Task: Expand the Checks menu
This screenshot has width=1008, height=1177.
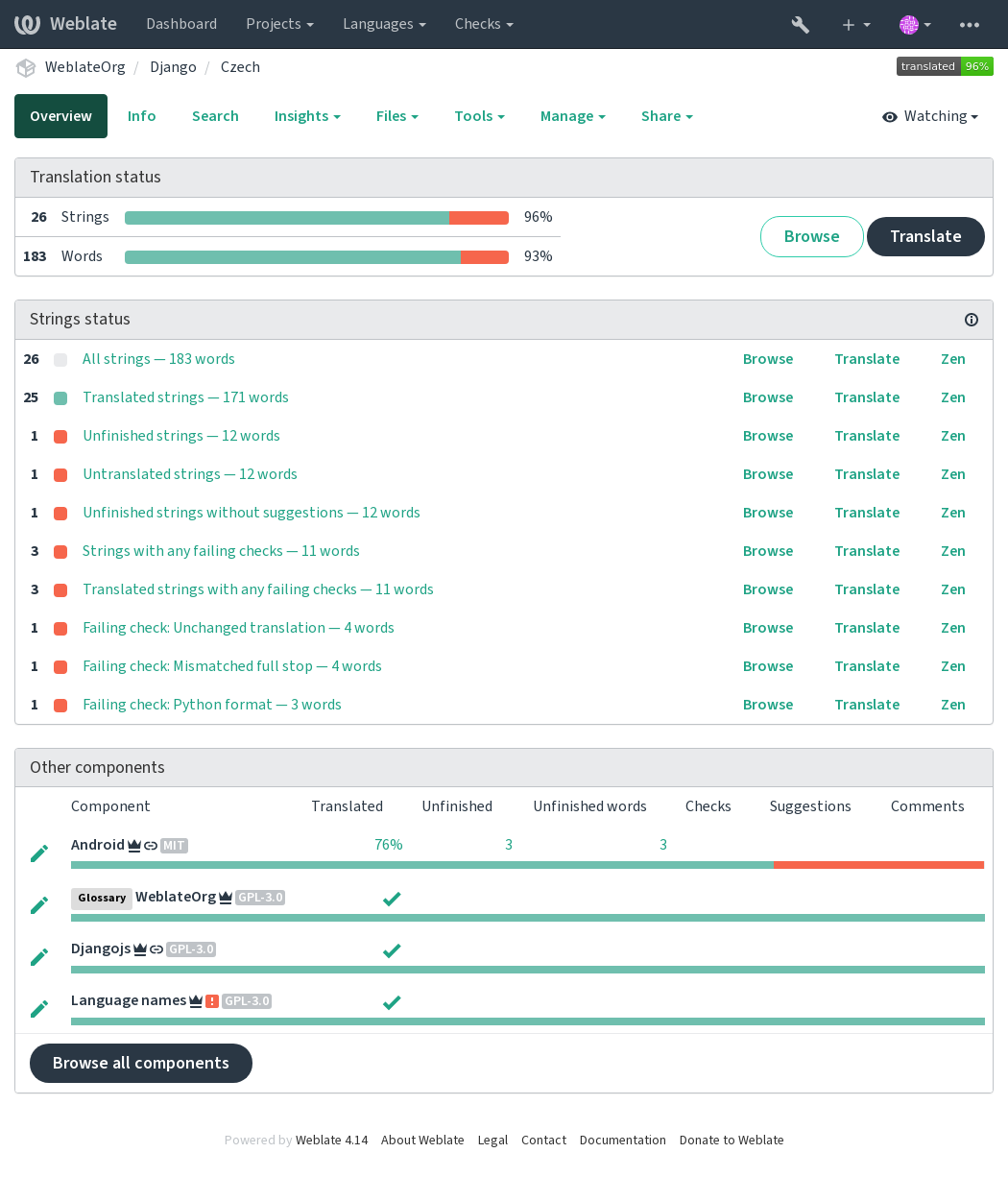Action: [484, 24]
